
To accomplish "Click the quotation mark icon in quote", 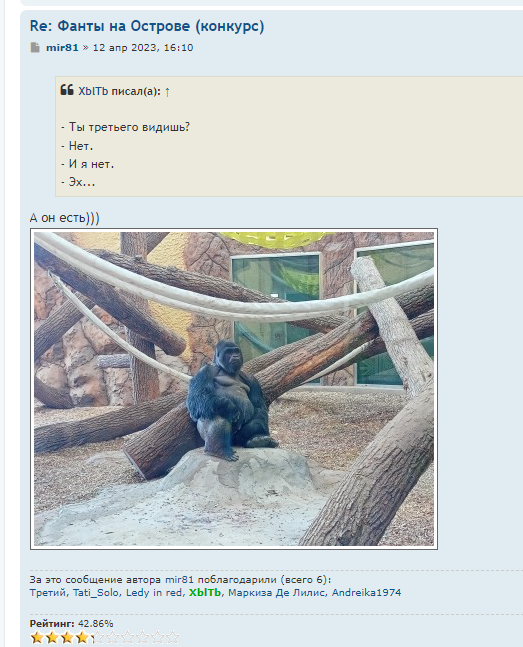I will pyautogui.click(x=67, y=90).
